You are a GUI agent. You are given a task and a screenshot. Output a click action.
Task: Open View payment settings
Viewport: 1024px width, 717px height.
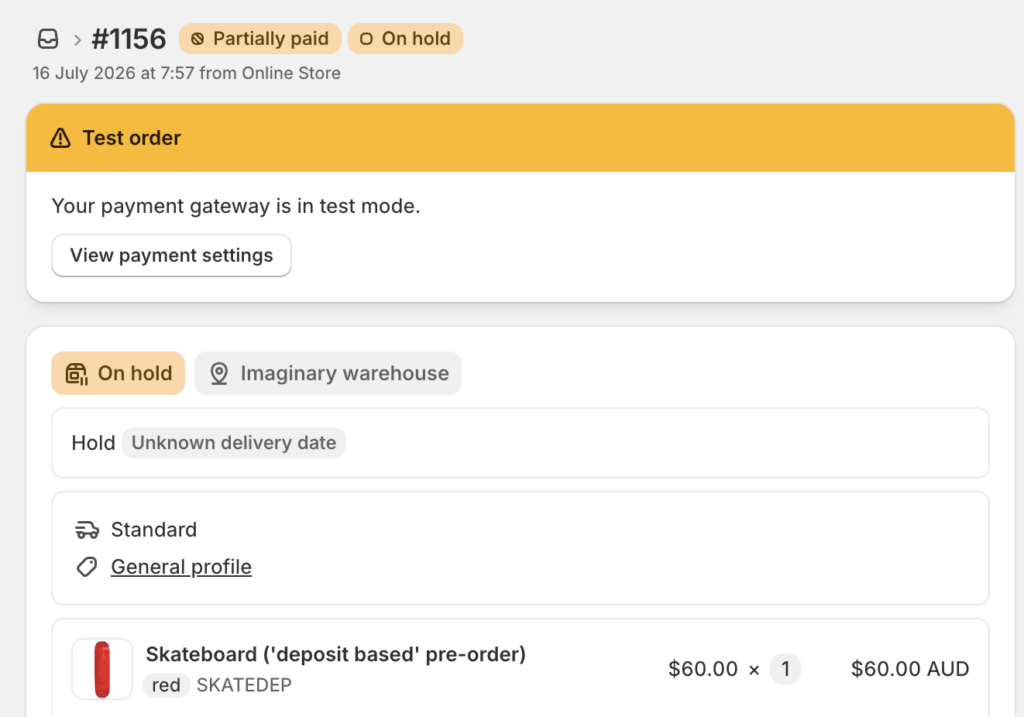[171, 255]
